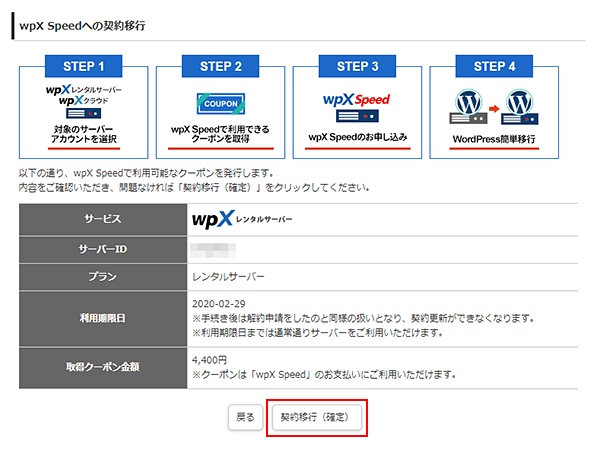The height and width of the screenshot is (463, 600).
Task: Click the note about 契約更新ができなくなります
Action: click(x=363, y=318)
